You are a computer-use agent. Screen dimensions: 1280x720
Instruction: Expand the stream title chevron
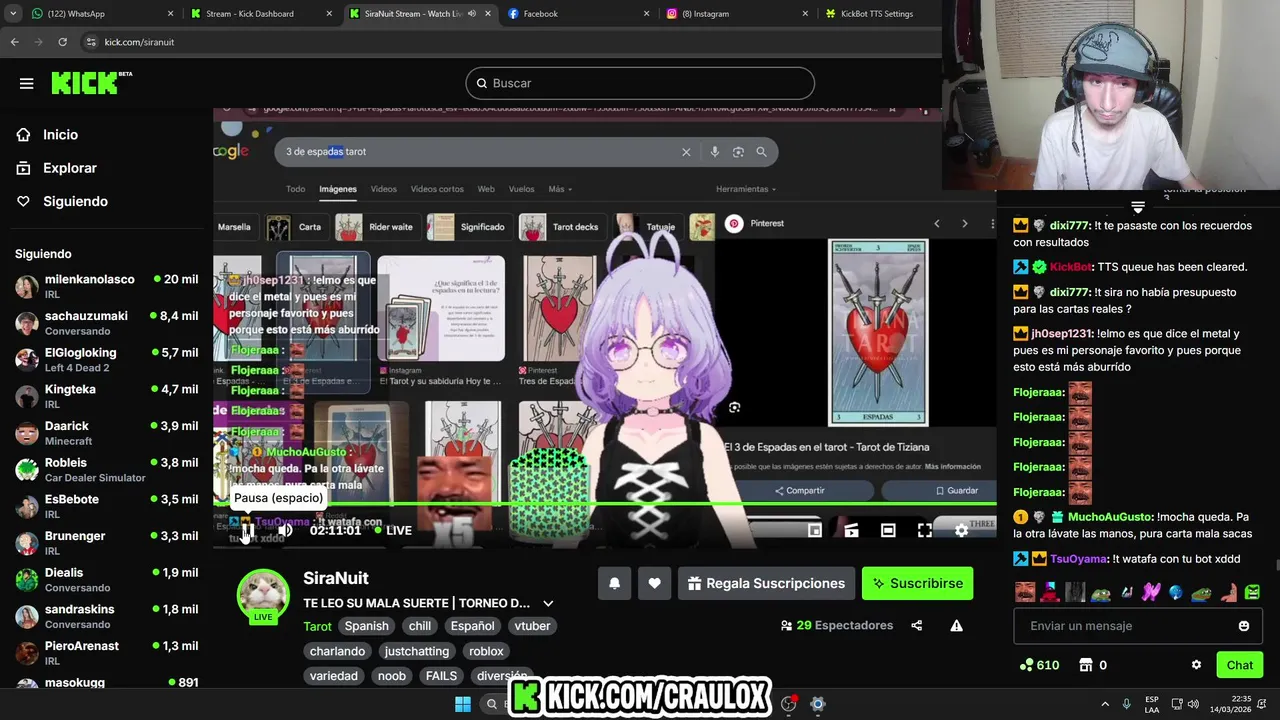pyautogui.click(x=548, y=603)
